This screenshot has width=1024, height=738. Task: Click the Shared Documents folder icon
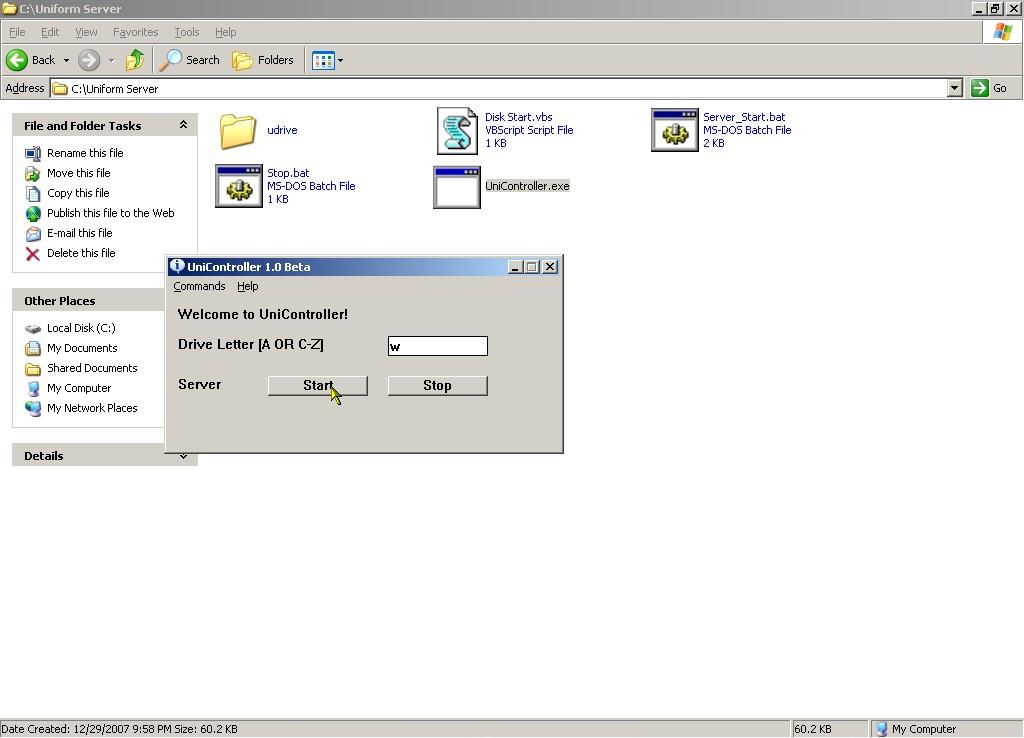pos(33,369)
